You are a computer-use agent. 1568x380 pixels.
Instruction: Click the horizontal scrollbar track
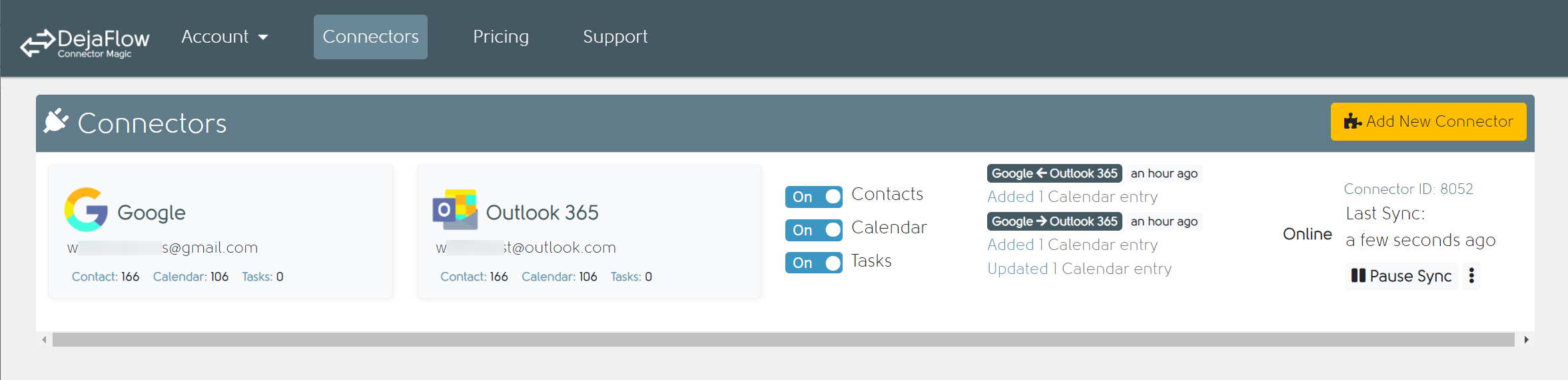click(x=783, y=340)
